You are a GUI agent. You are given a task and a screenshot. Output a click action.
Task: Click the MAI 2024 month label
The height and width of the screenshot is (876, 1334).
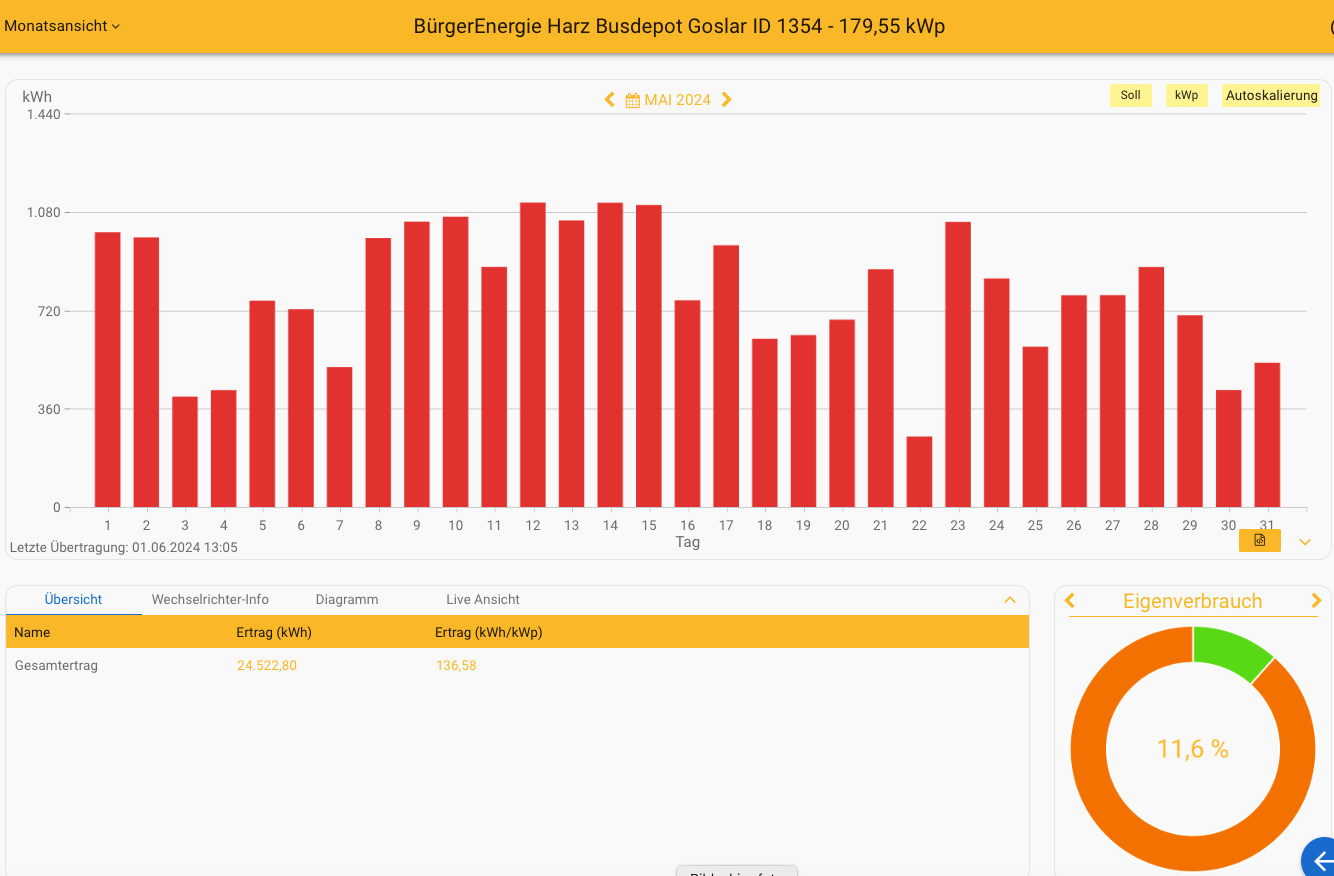tap(677, 100)
